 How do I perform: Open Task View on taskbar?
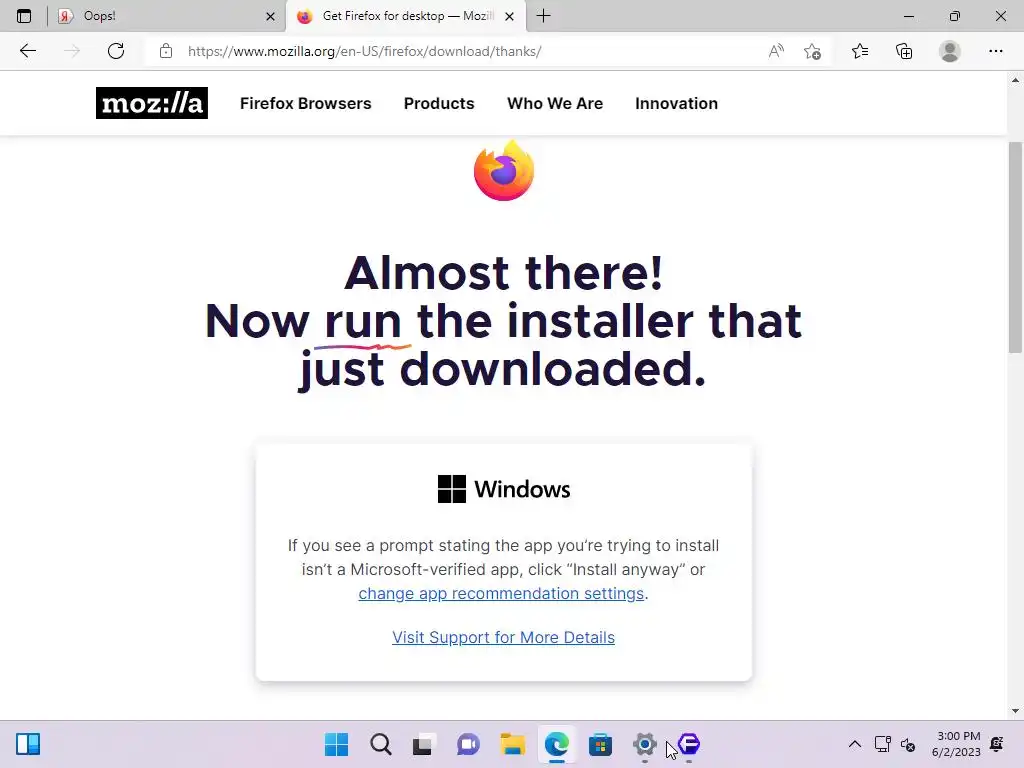point(424,744)
